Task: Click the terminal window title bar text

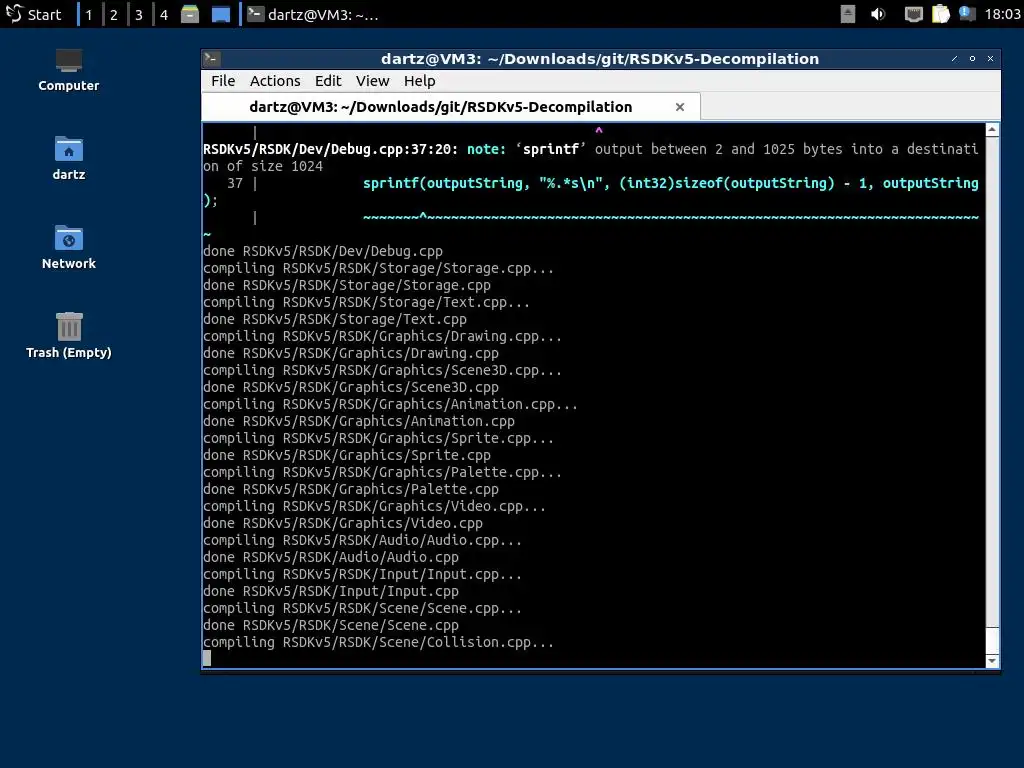Action: (600, 59)
